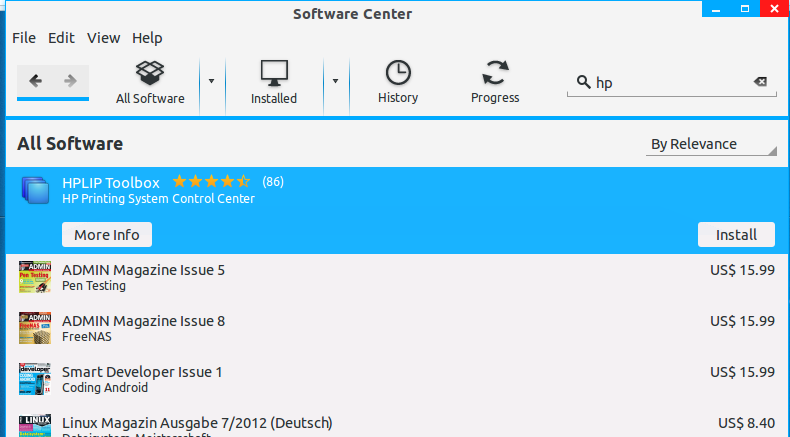
Task: Install HPLIP Toolbox
Action: coord(736,235)
